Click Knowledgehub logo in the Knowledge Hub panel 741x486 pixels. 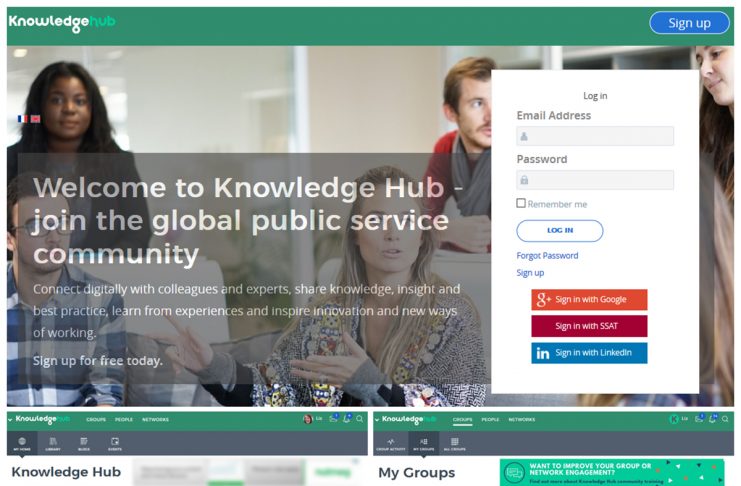point(43,419)
